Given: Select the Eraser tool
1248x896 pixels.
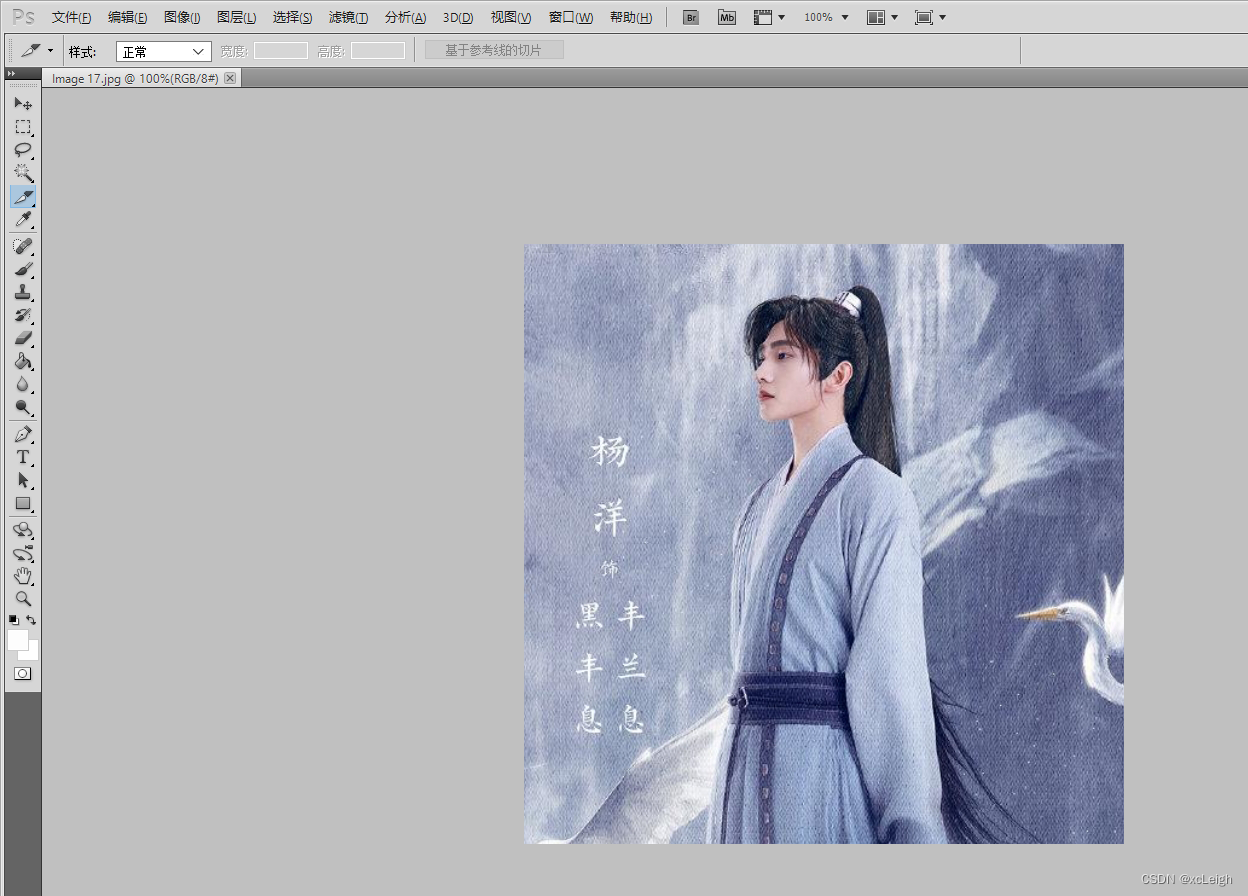Looking at the screenshot, I should click(23, 338).
